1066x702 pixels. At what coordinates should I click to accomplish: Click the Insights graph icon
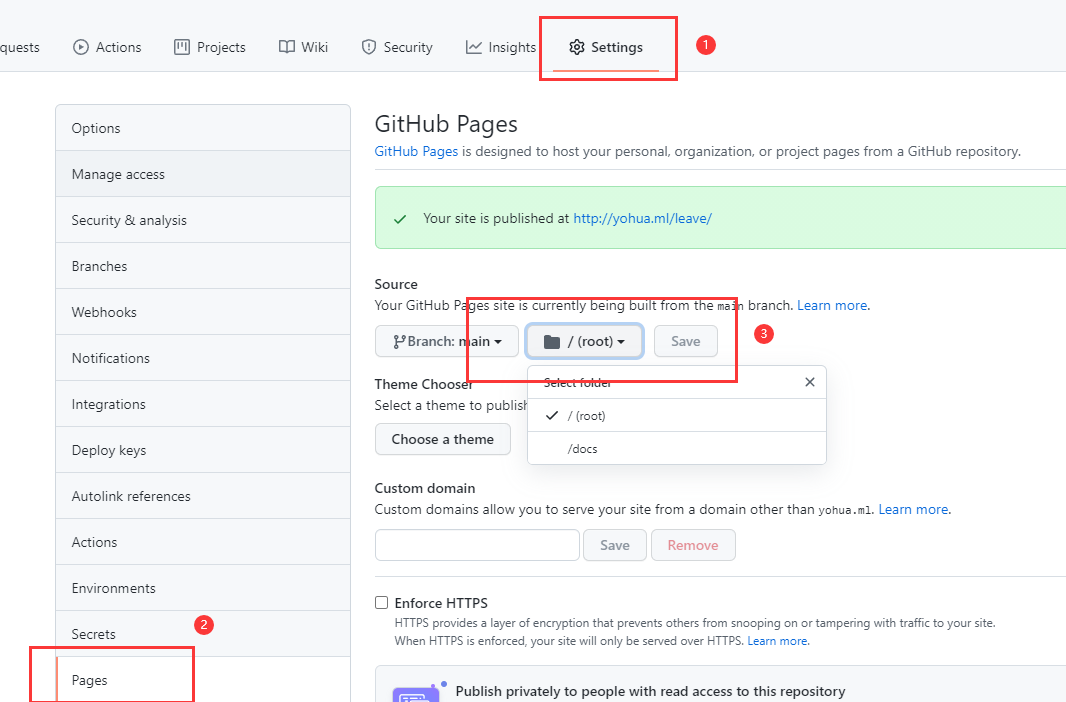pos(473,47)
